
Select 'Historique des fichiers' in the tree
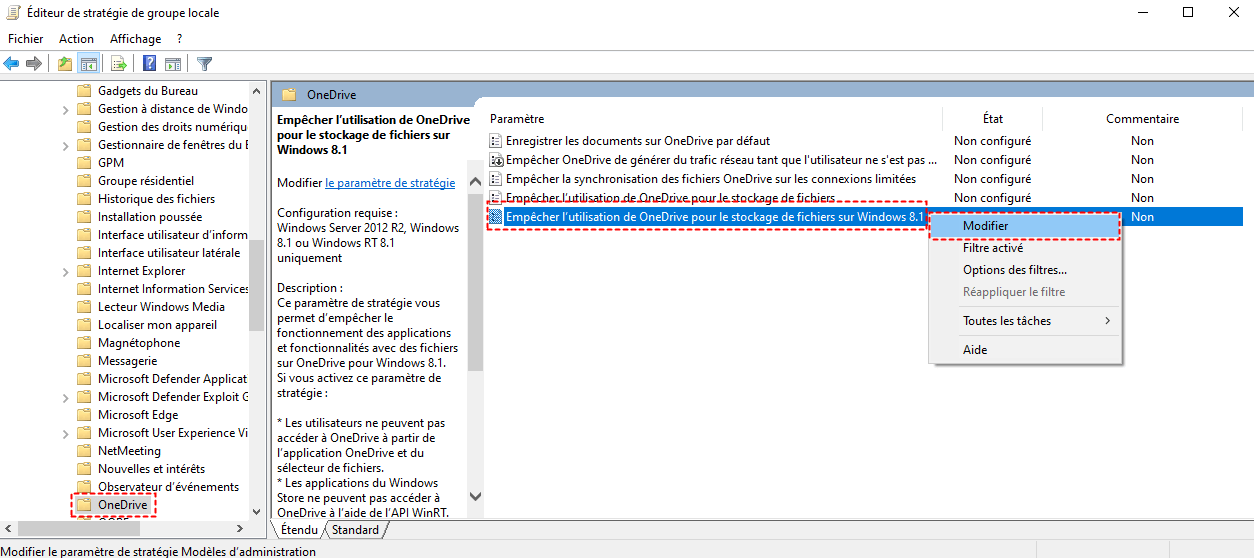(x=156, y=199)
